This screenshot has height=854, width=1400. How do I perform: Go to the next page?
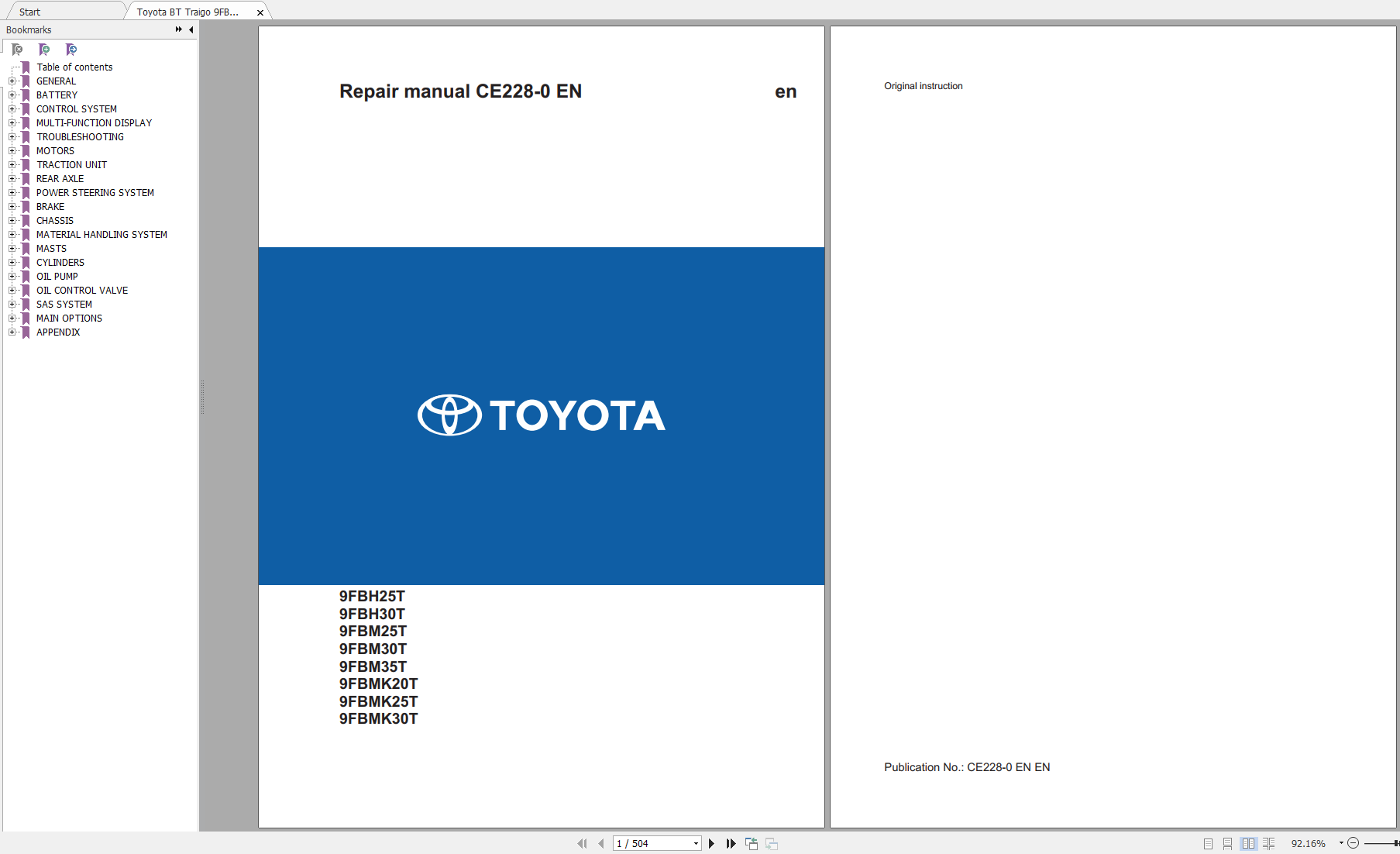point(711,843)
